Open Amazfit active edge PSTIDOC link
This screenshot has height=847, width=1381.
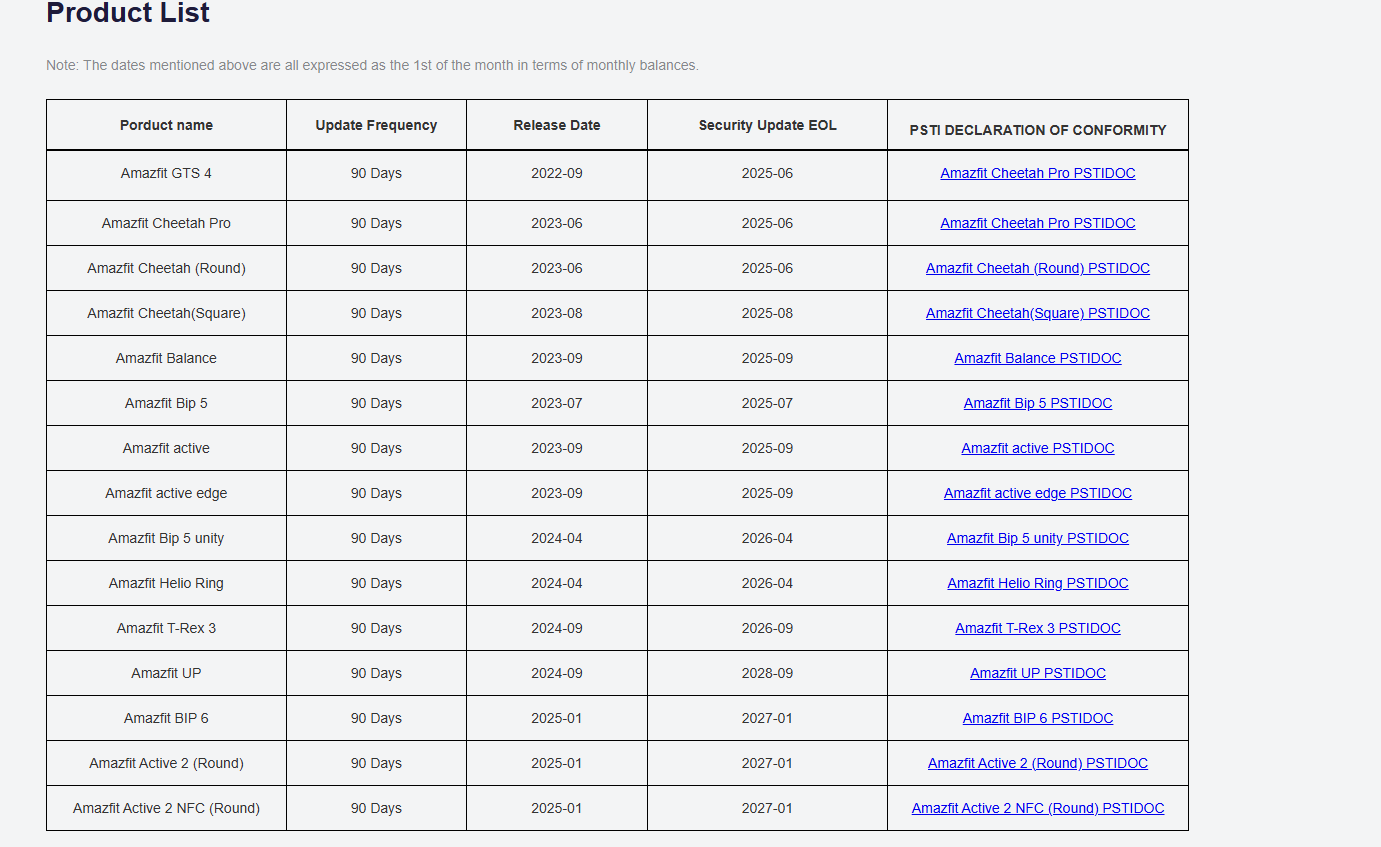(1038, 493)
